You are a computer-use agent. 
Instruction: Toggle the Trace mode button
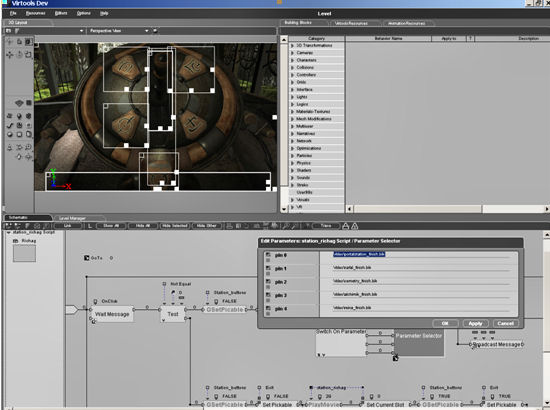click(326, 226)
